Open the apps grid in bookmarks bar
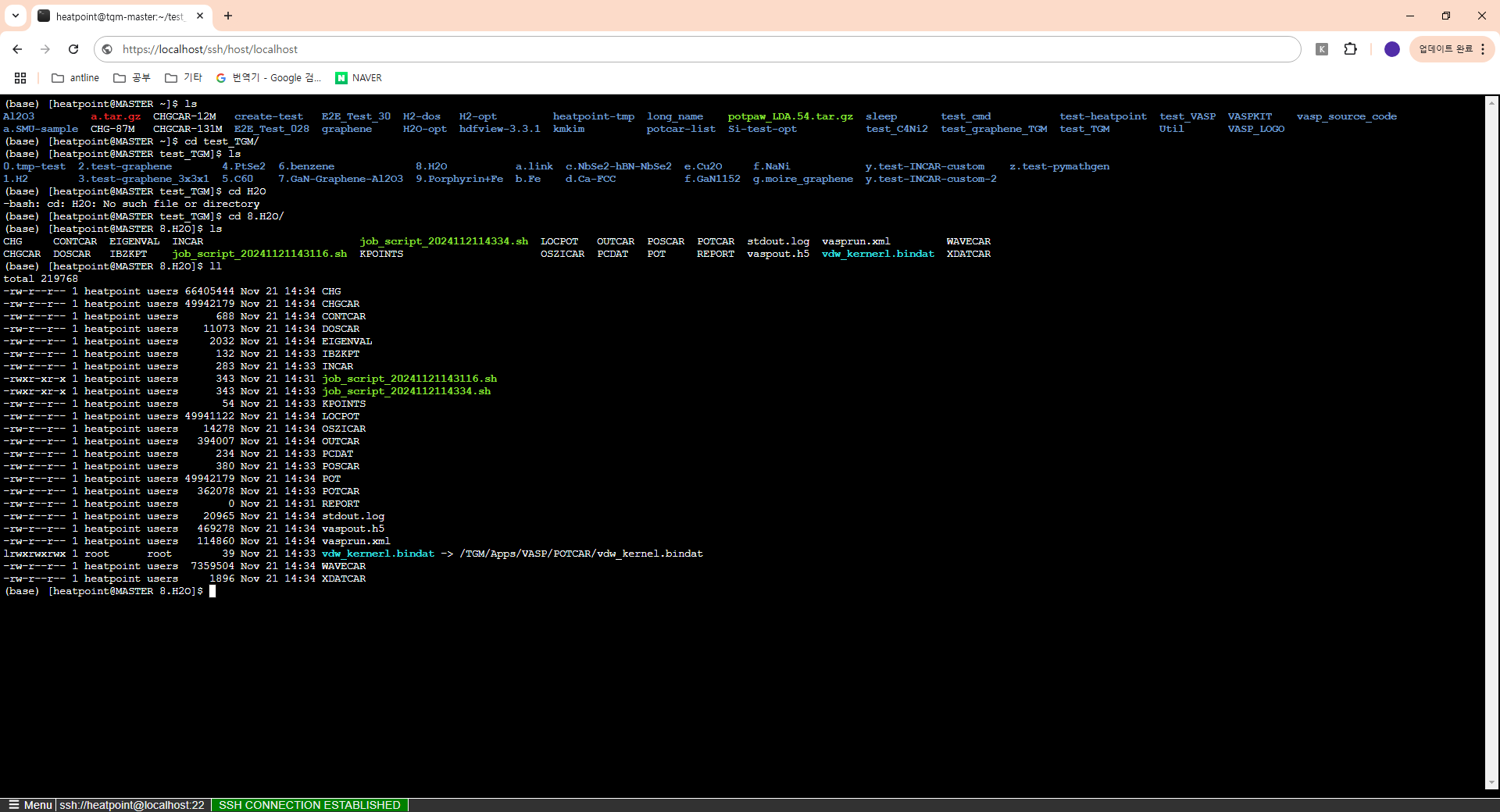The image size is (1500, 812). click(20, 78)
